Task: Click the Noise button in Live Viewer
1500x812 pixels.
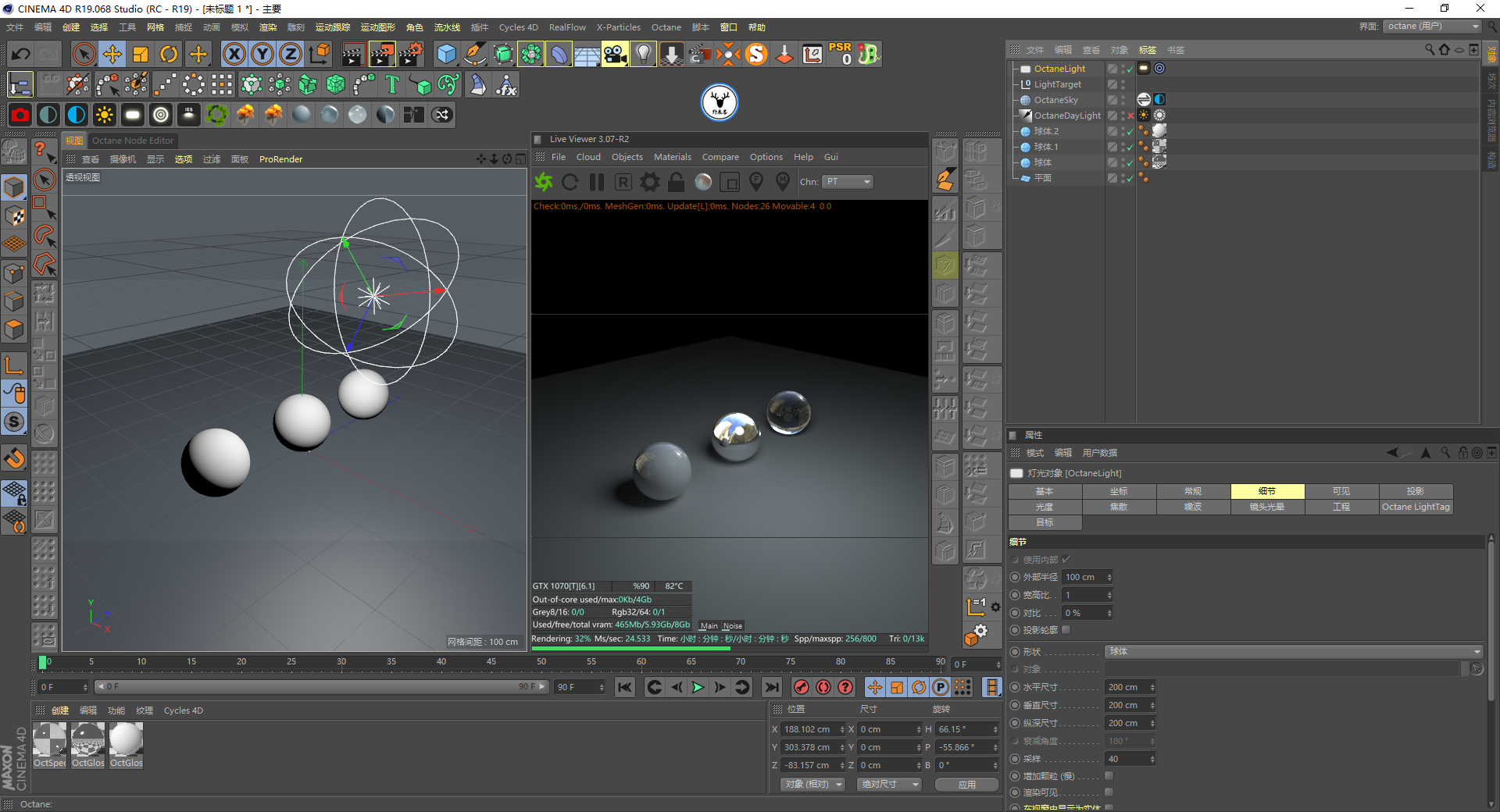Action: coord(733,625)
